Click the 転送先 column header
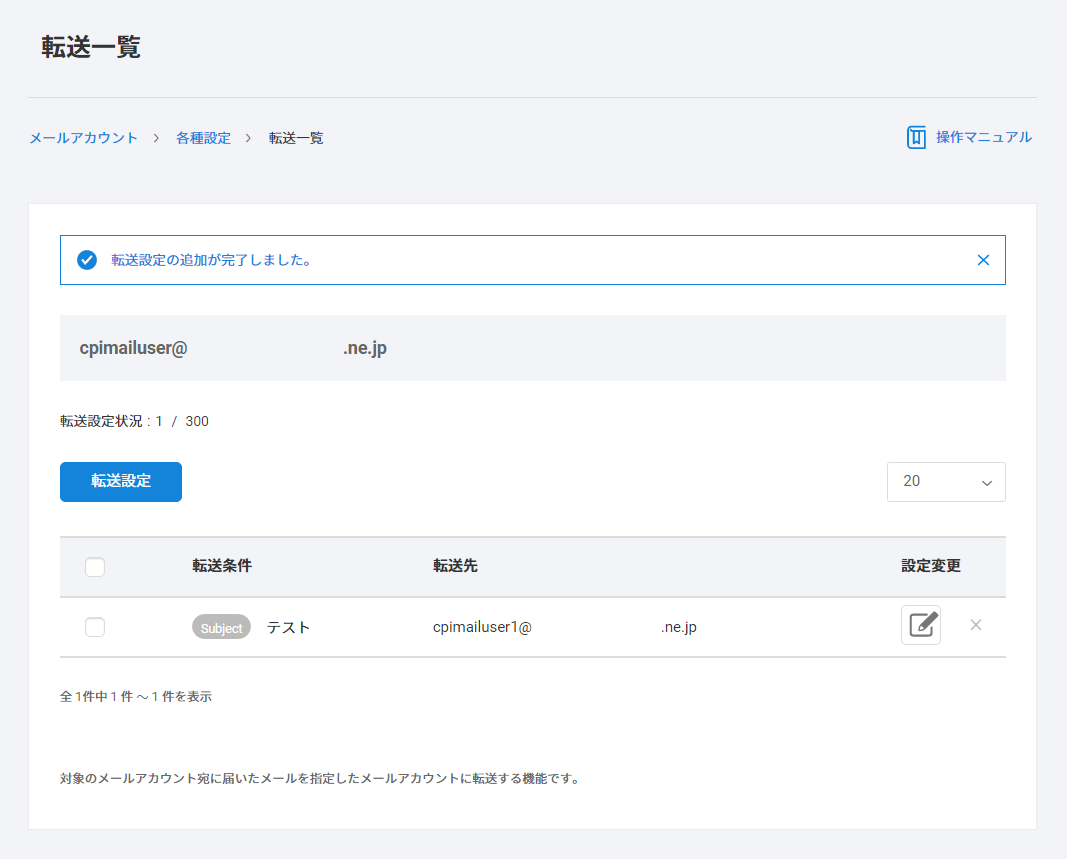1067x859 pixels. pyautogui.click(x=455, y=566)
